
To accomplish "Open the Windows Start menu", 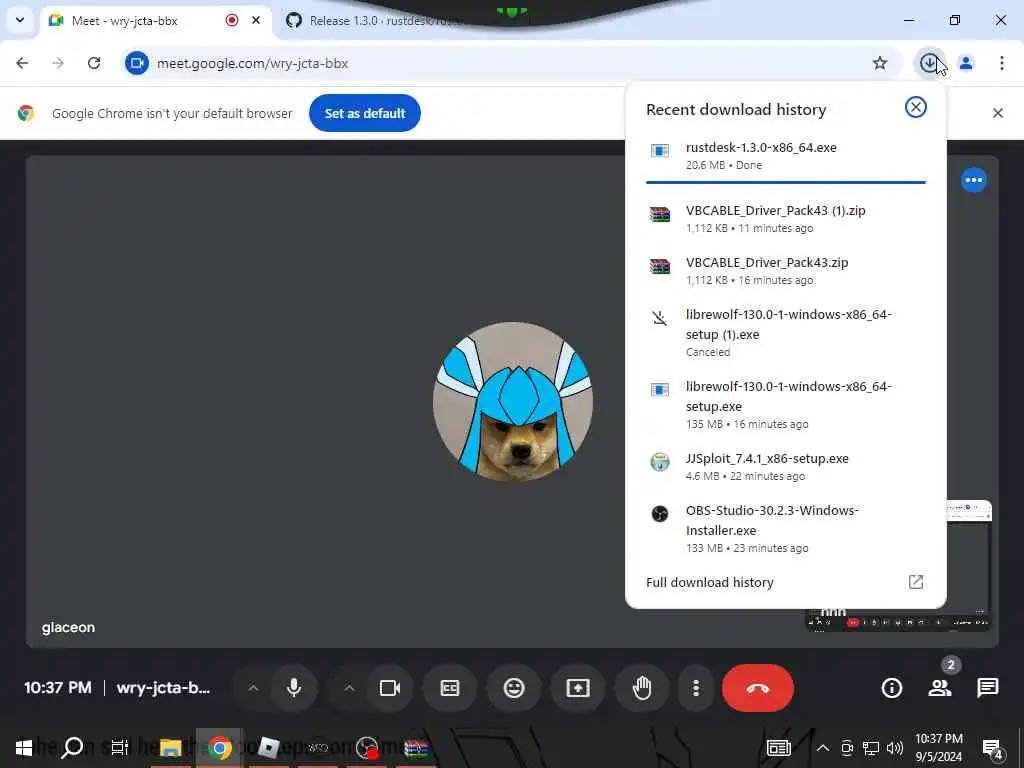I will (x=24, y=748).
